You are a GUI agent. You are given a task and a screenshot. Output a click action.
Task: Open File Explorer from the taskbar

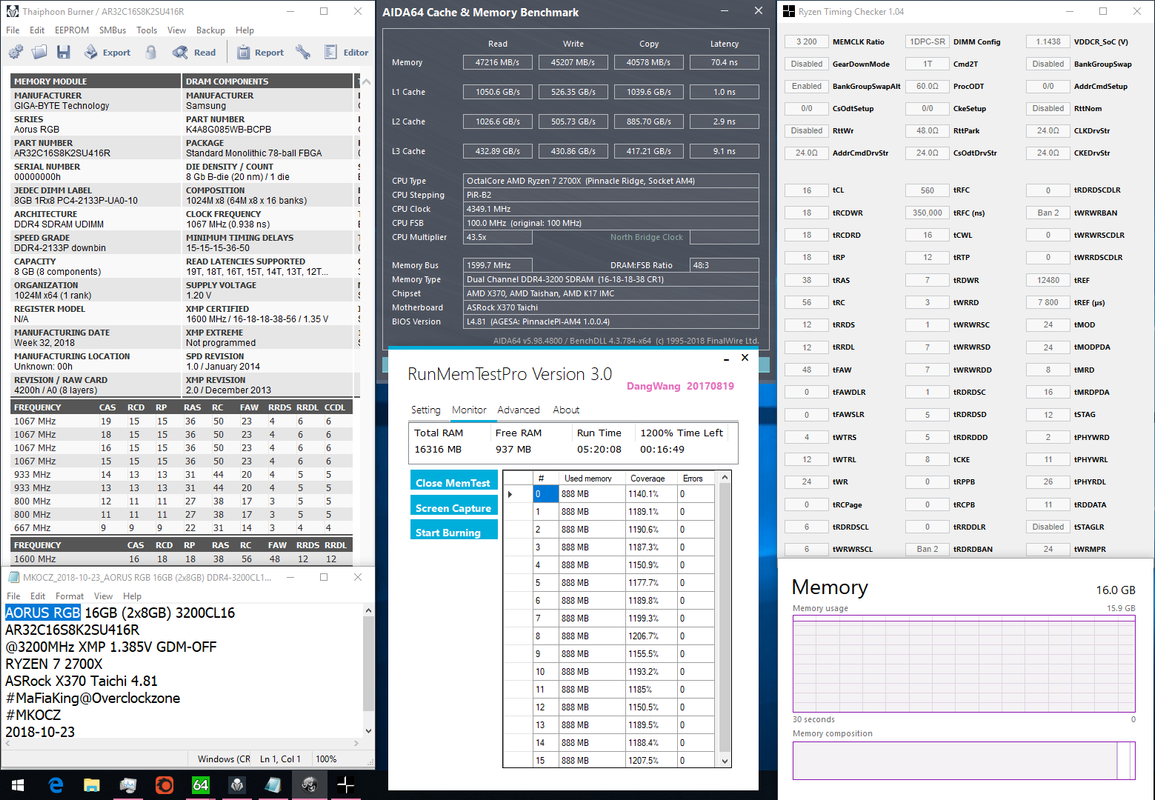tap(91, 785)
